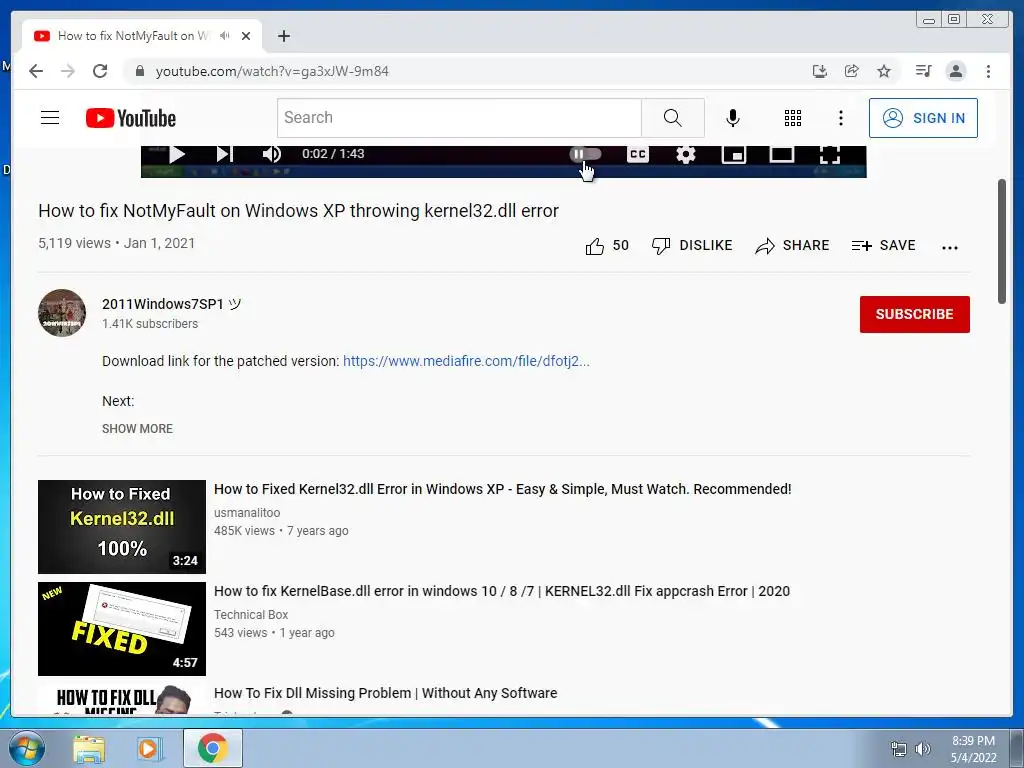Open usmanalitoo channel link
The width and height of the screenshot is (1024, 768).
(x=247, y=513)
